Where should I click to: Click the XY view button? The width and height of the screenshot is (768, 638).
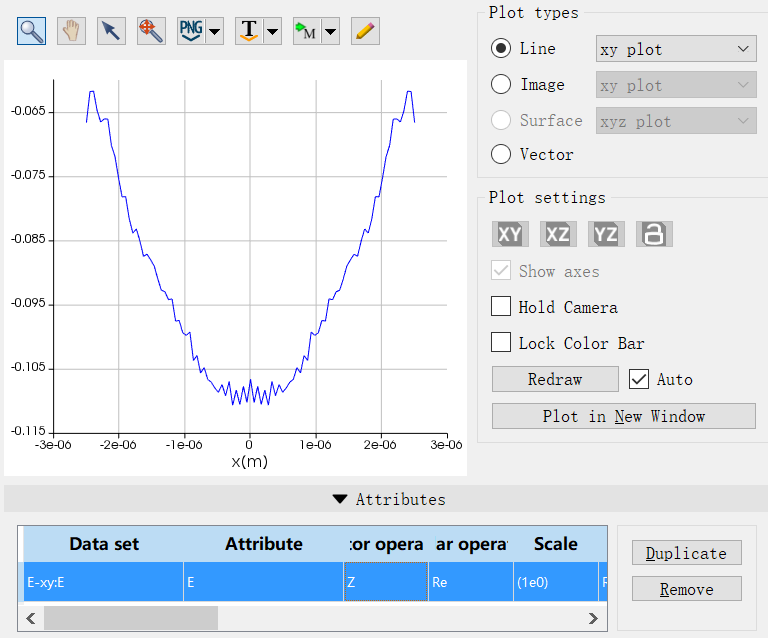(510, 234)
